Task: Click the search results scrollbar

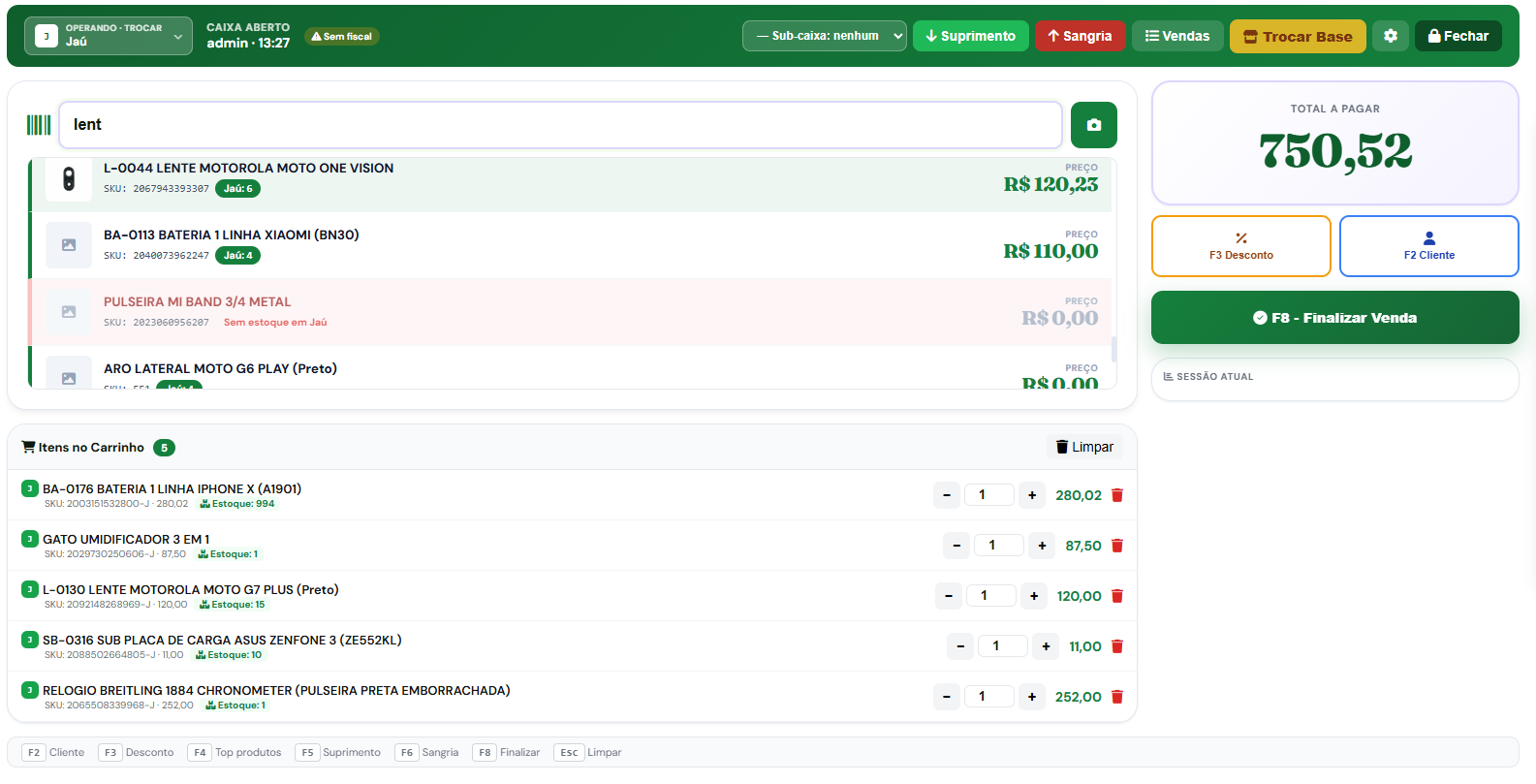Action: pos(1113,349)
